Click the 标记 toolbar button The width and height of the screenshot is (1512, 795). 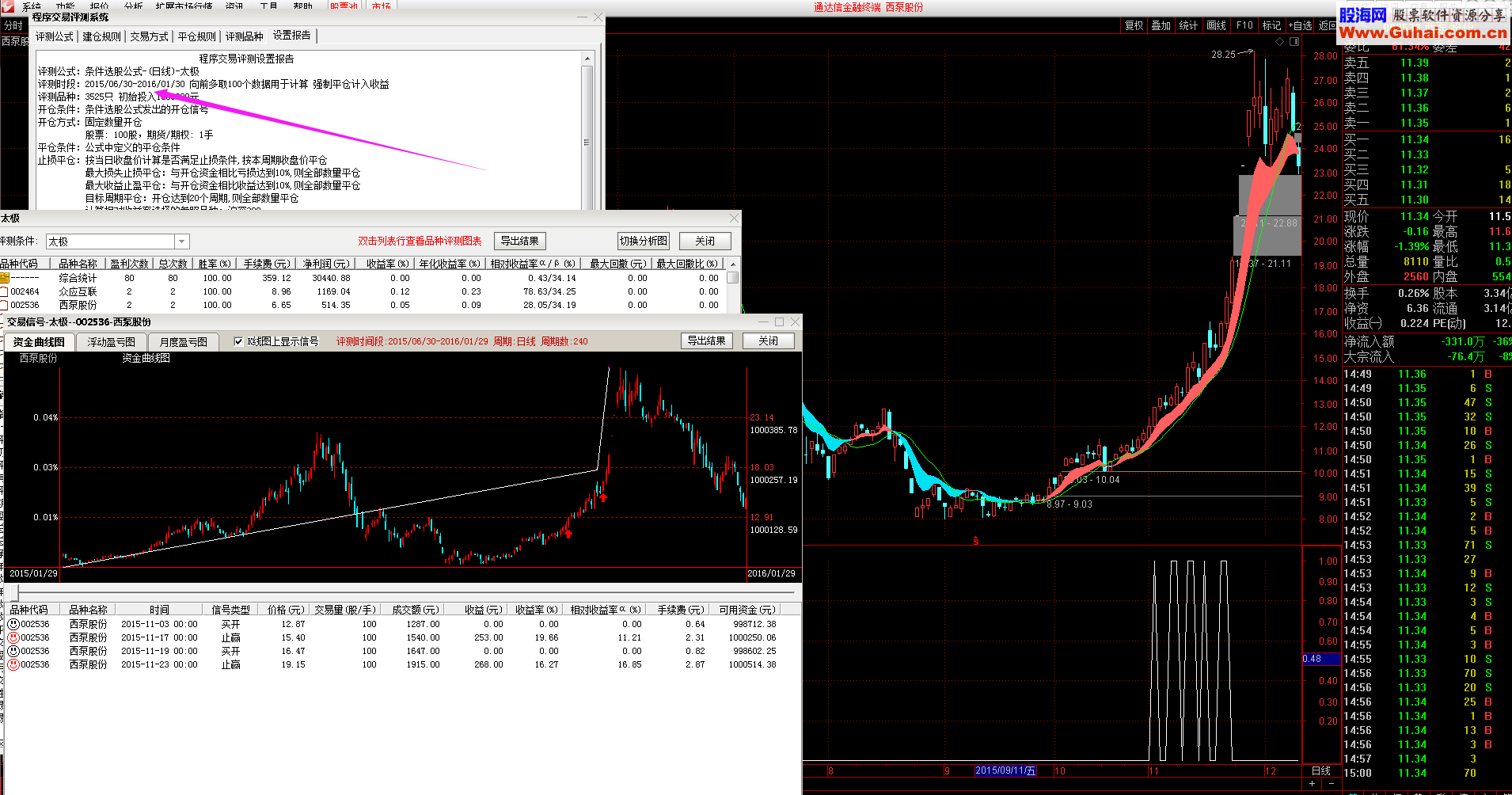coord(1271,25)
